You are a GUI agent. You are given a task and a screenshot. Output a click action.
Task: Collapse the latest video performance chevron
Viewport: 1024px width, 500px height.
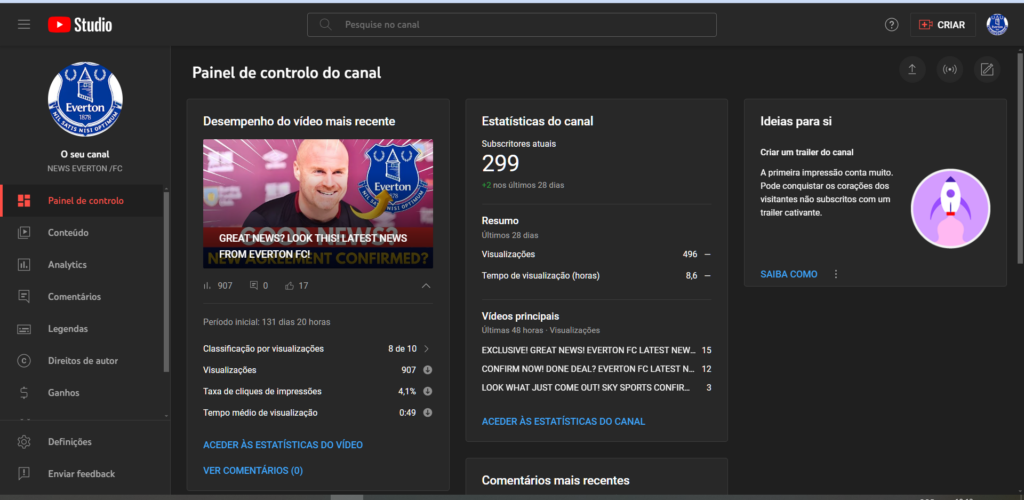tap(426, 286)
